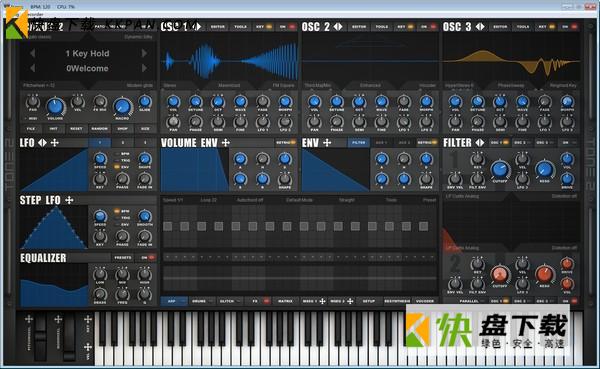Select next patch arrow beside 0Welcome
Screen dimensions: 600x369
(144, 68)
